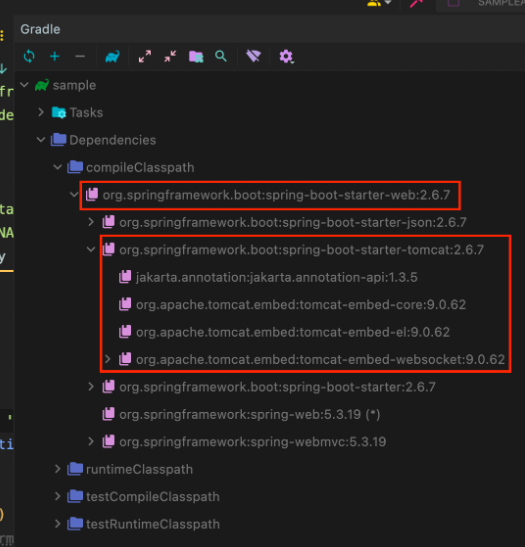525x547 pixels.
Task: Select the 'testRuntimeClasspath' configuration
Action: pyautogui.click(x=153, y=524)
